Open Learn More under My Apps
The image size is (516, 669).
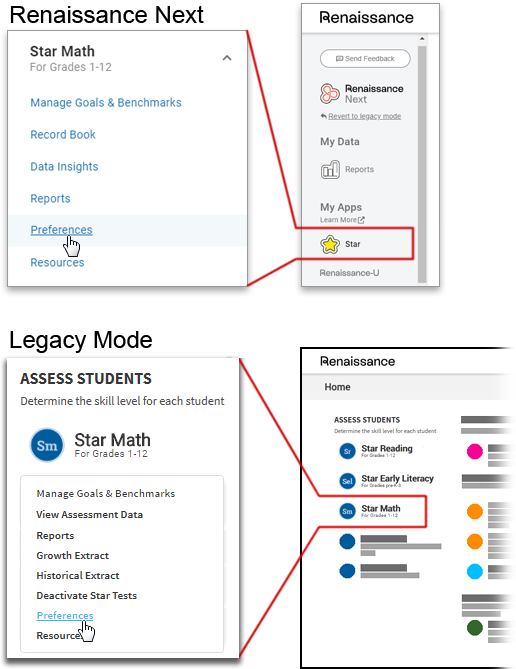(342, 220)
